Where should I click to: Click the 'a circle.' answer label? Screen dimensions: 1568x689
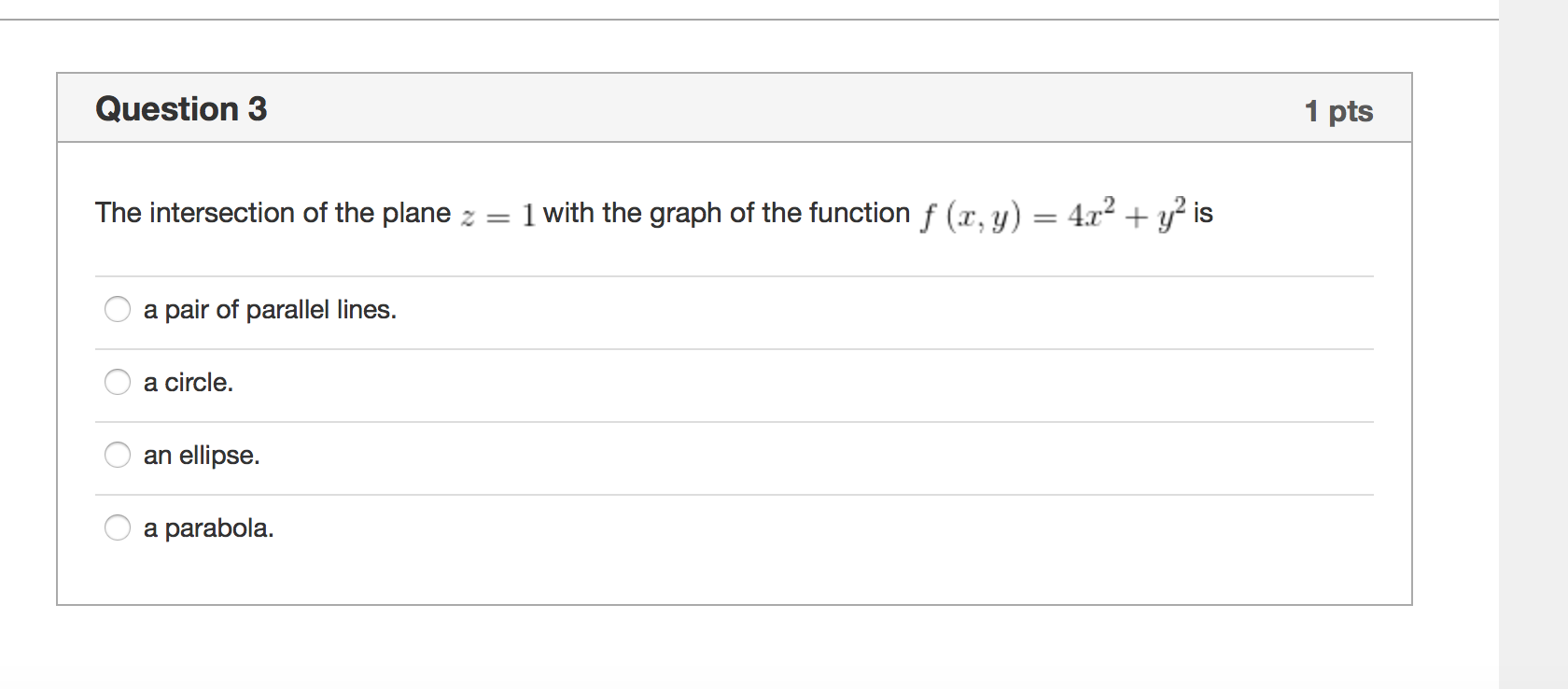(x=189, y=383)
